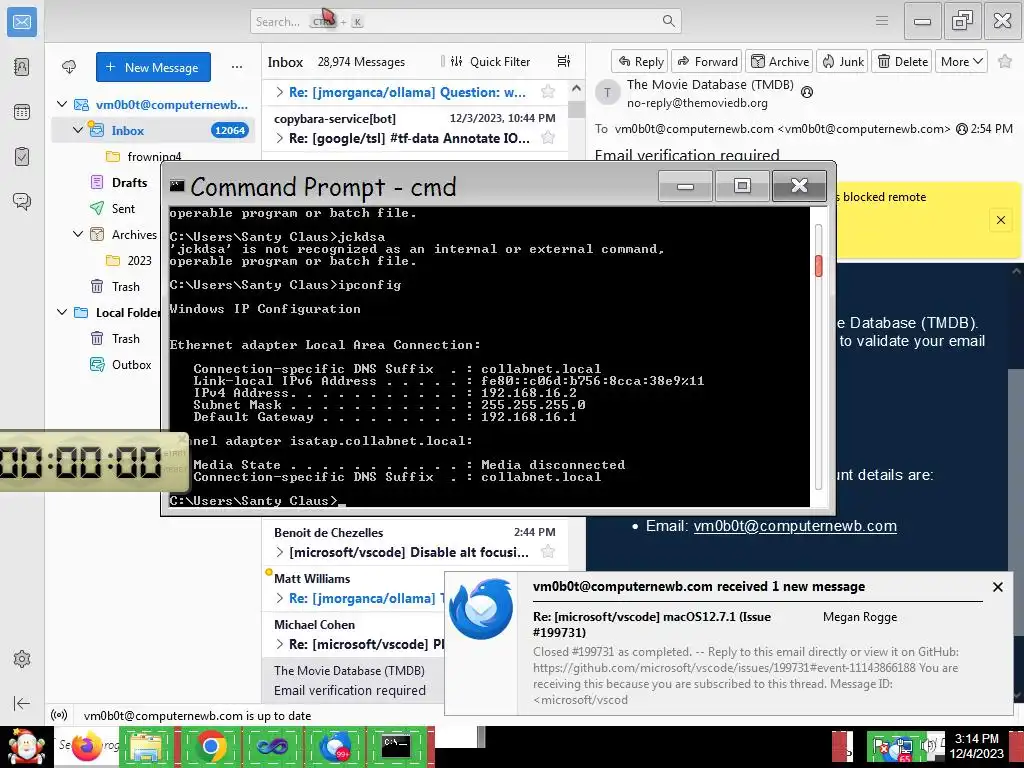Star the jmorganca/ollama Question message
This screenshot has height=768, width=1024.
point(548,92)
